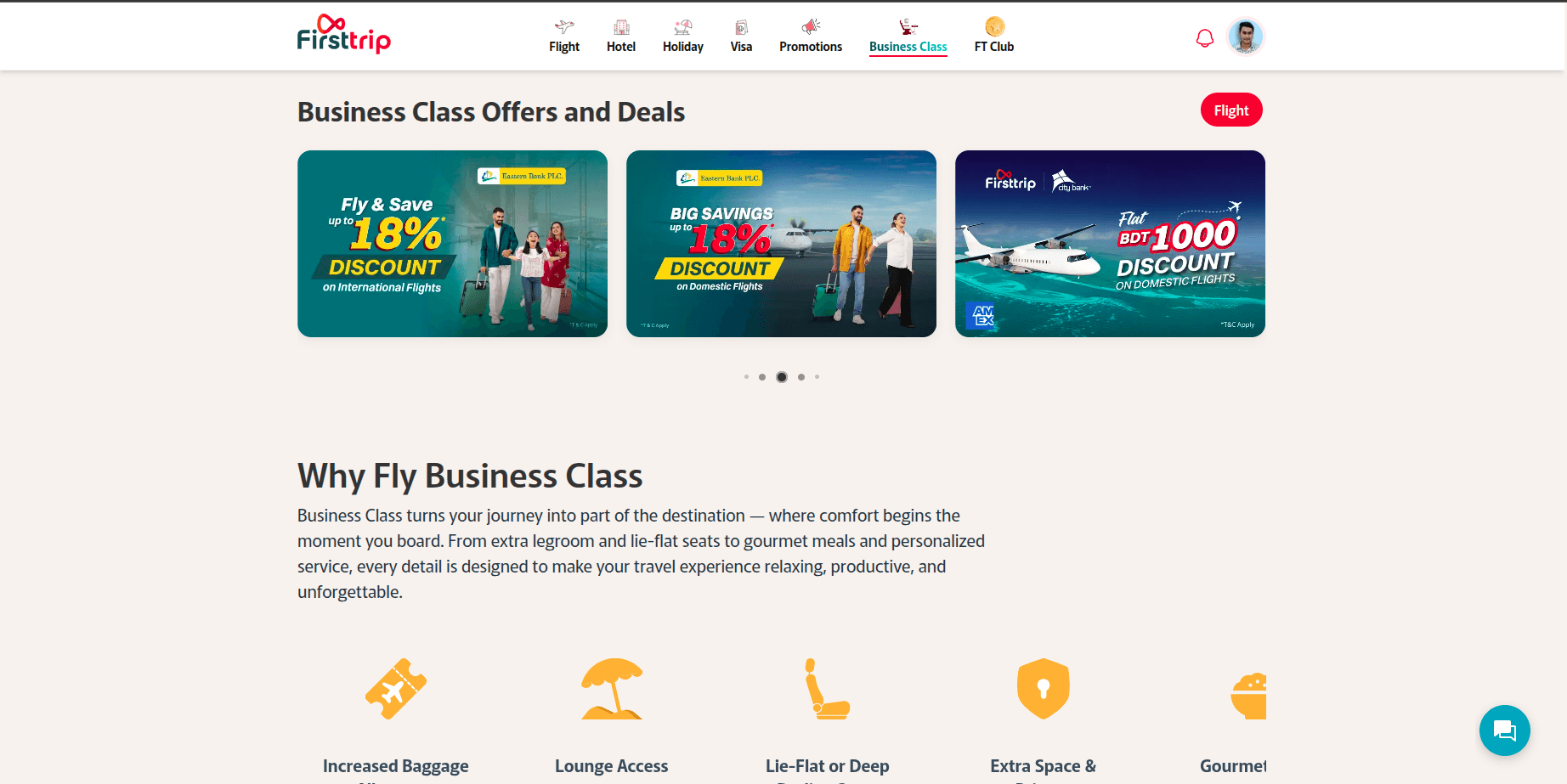Go to the Hotel section icon
1567x784 pixels.
[x=621, y=26]
